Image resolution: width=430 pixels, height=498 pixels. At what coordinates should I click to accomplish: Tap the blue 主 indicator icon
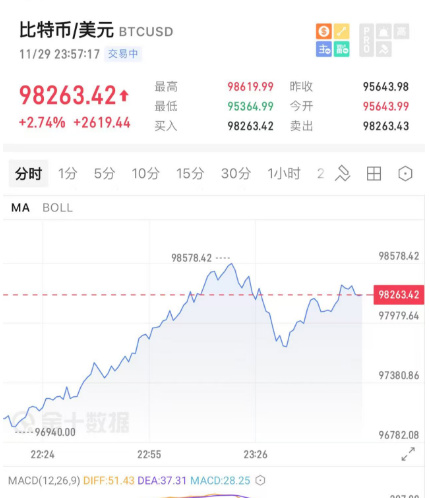coord(324,49)
